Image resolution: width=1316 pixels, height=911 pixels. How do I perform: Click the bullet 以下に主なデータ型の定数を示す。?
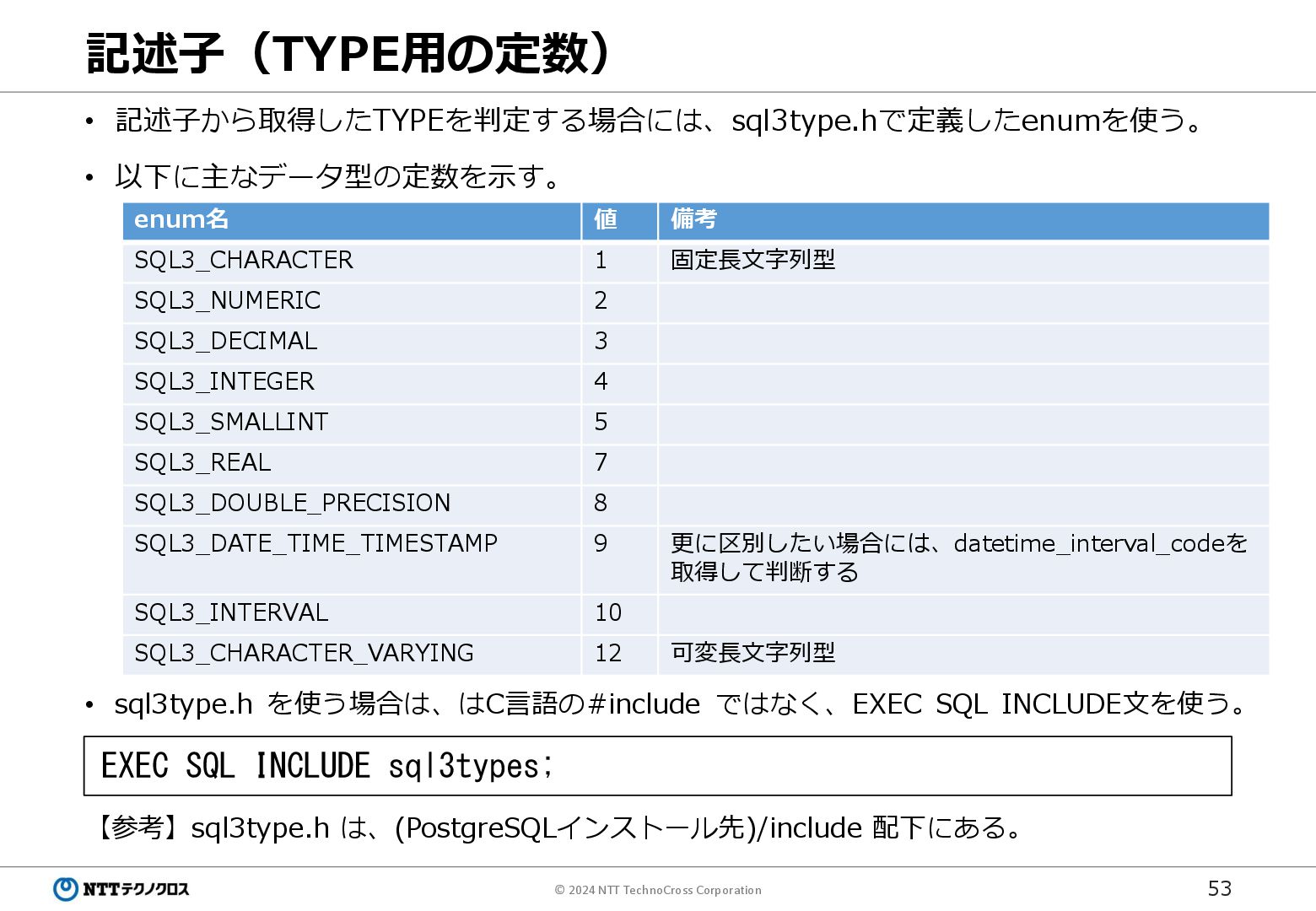[x=337, y=176]
